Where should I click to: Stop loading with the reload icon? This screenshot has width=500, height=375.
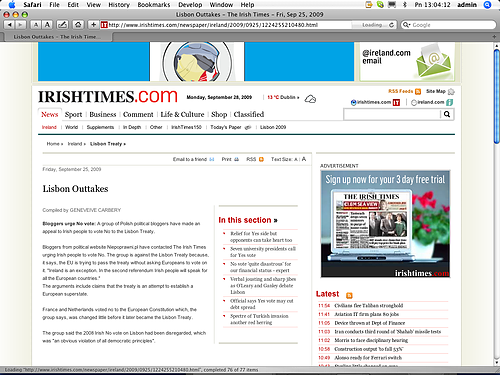(x=392, y=25)
